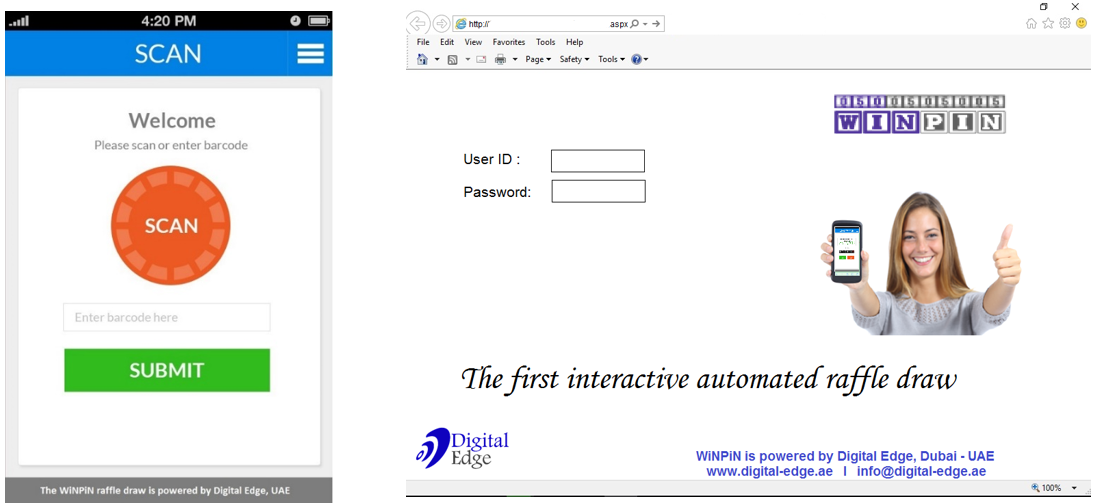Open the View menu
This screenshot has width=1097, height=504.
click(x=474, y=42)
